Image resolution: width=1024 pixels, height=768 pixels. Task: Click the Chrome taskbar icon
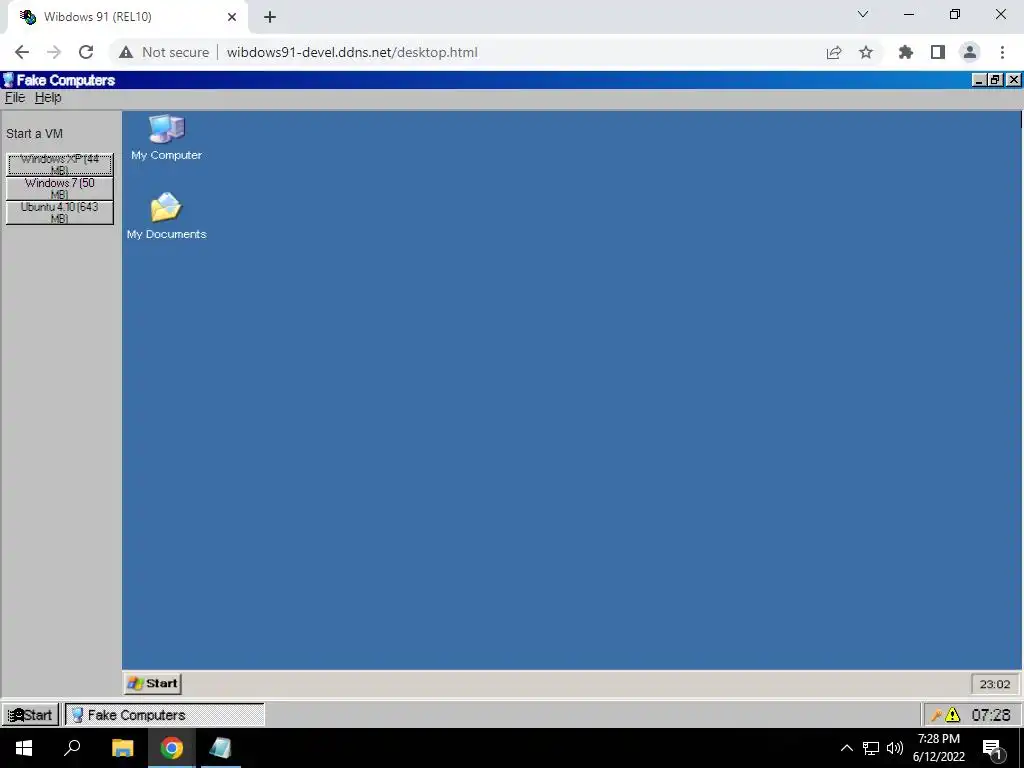(x=172, y=748)
